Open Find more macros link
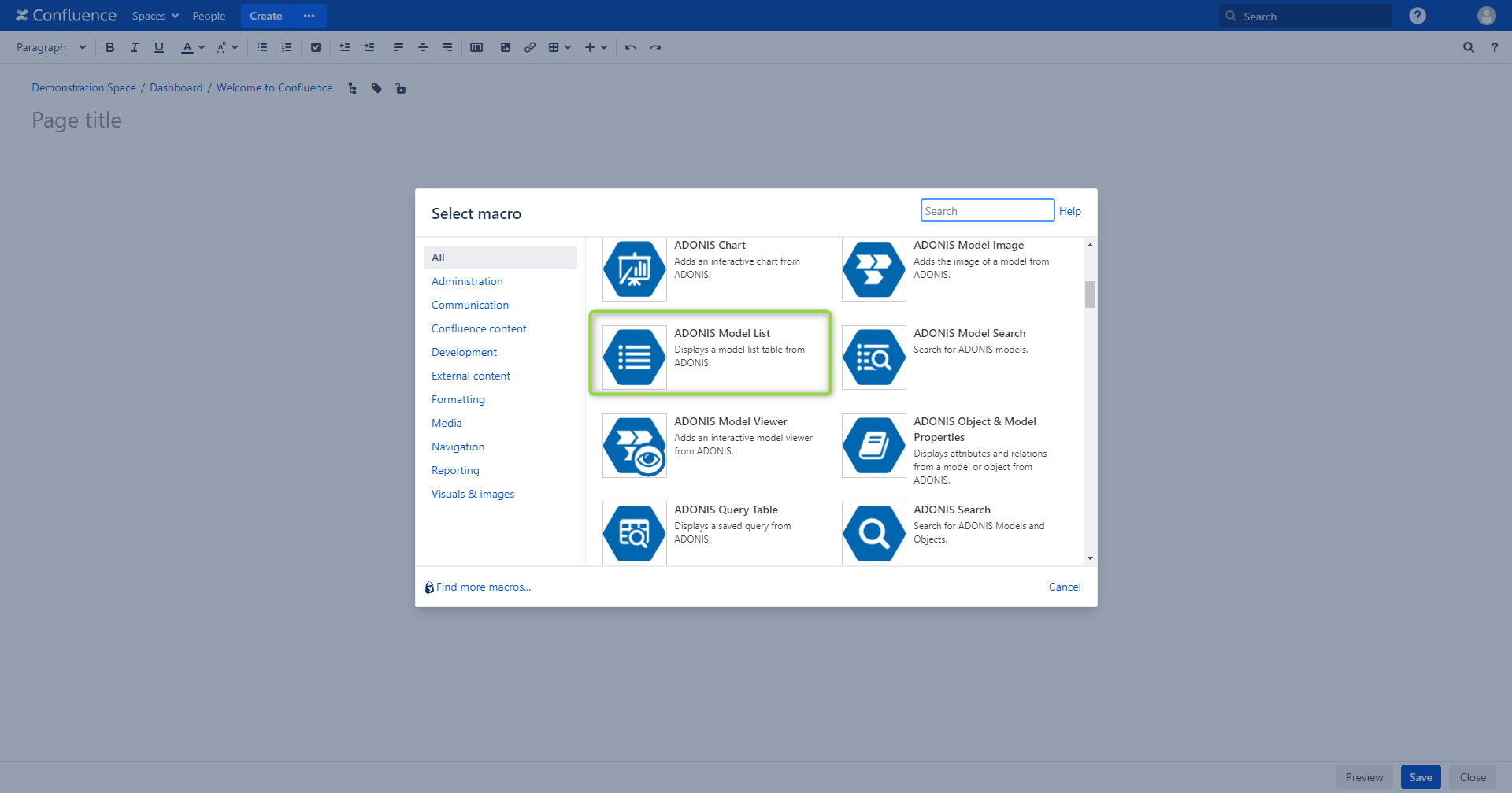This screenshot has height=793, width=1512. tap(484, 587)
